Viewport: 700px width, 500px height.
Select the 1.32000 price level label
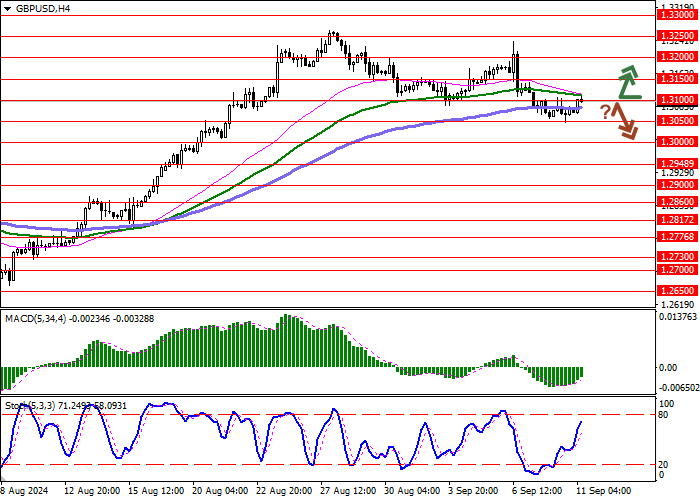pyautogui.click(x=678, y=57)
